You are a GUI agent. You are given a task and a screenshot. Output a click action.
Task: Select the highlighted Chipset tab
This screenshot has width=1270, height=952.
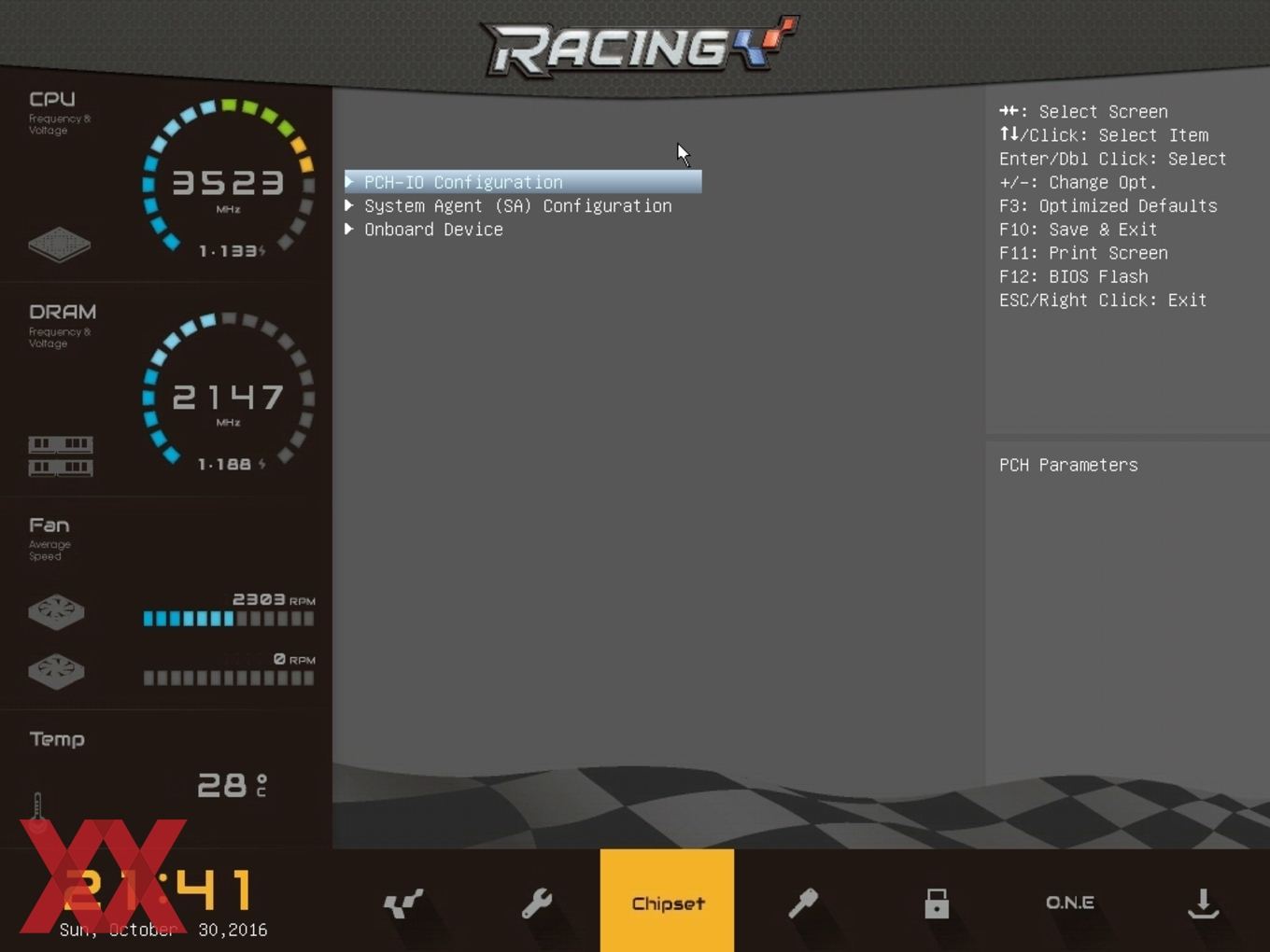667,900
